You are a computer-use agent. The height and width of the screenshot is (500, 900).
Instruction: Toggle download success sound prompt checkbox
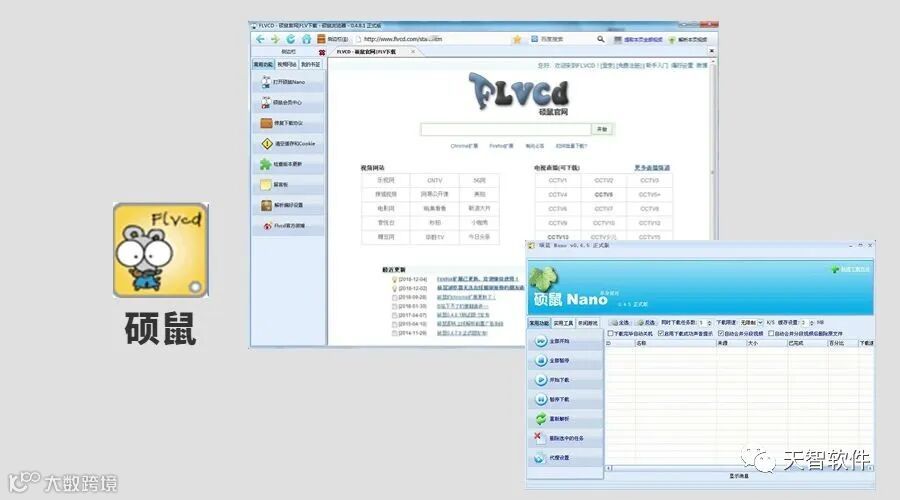tap(661, 334)
